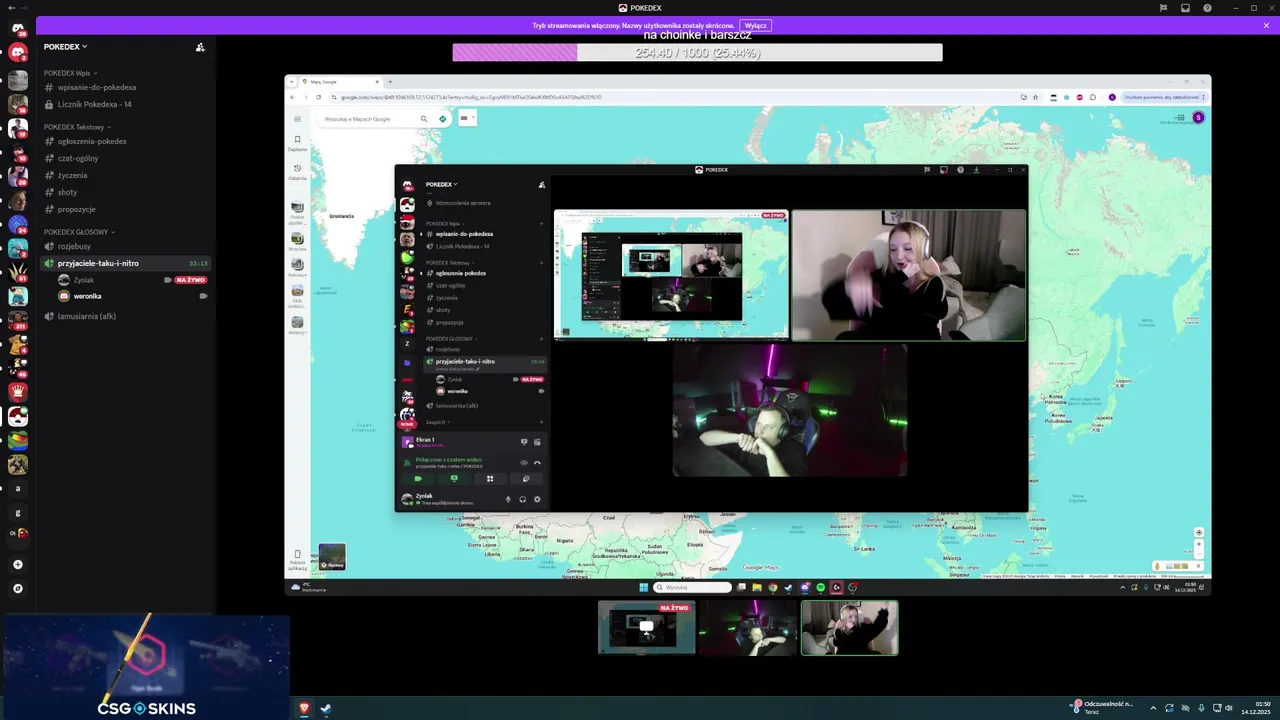Dismiss the streamer mode banner
The height and width of the screenshot is (720, 1280).
point(1266,25)
